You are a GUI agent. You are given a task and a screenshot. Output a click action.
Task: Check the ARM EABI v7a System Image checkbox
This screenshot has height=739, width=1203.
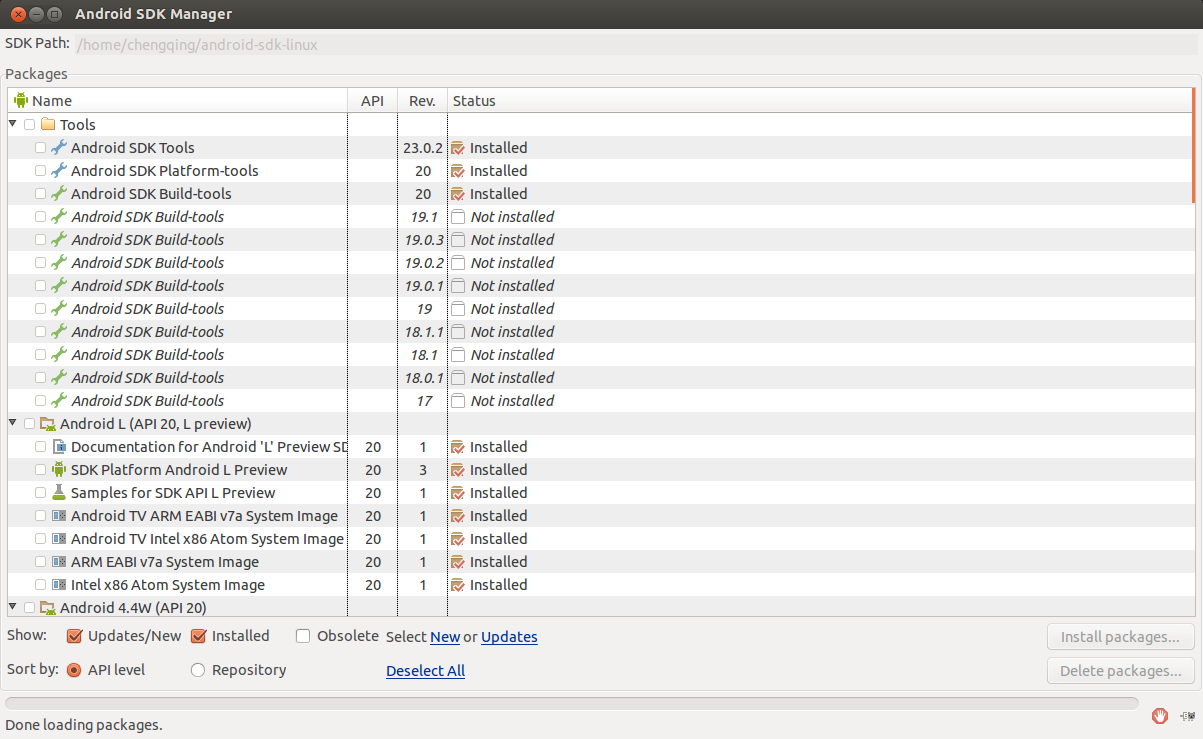coord(40,562)
